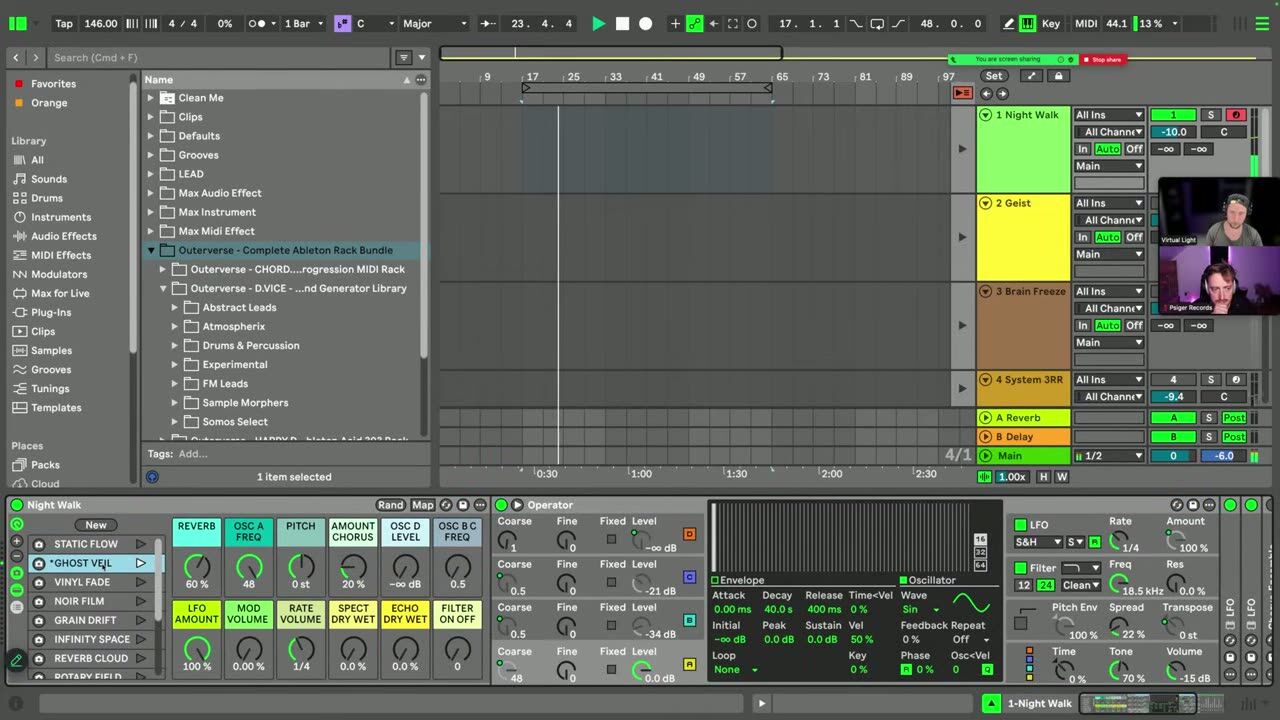Jump to next locator
1280x720 pixels.
pos(1002,93)
